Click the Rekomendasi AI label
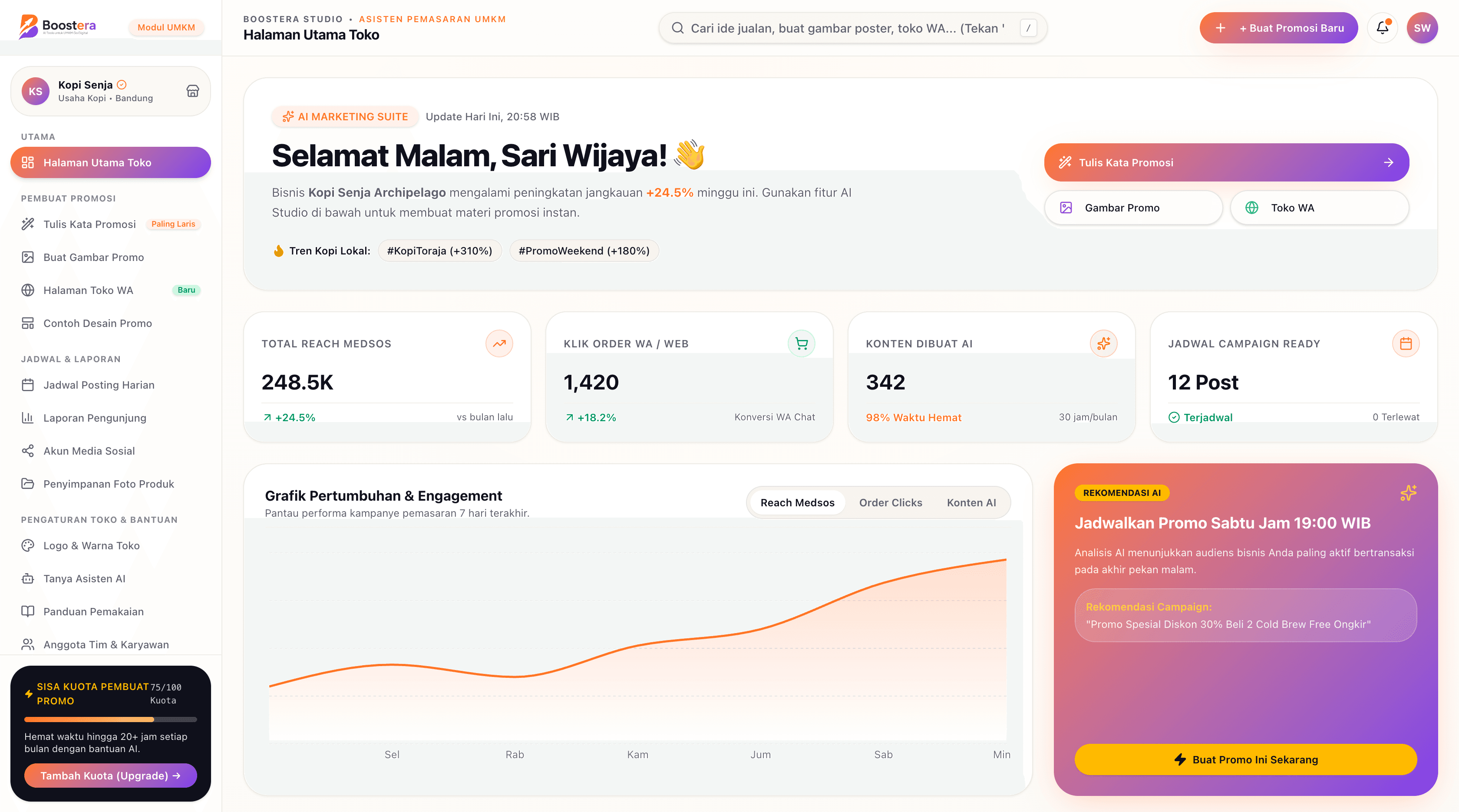 click(1122, 493)
